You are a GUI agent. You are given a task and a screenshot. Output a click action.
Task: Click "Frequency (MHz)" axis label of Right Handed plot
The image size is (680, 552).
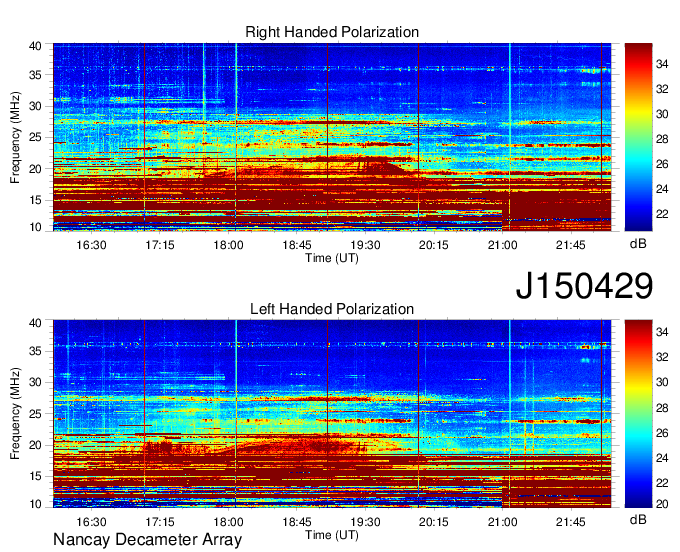tap(15, 137)
